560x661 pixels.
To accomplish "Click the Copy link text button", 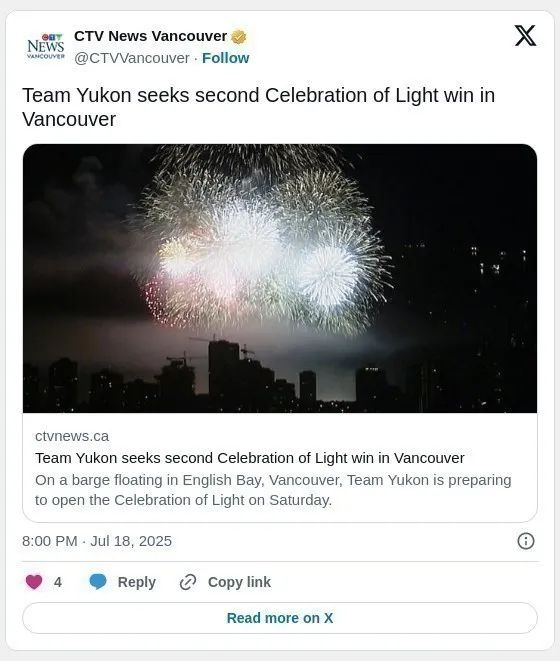I will pos(239,582).
